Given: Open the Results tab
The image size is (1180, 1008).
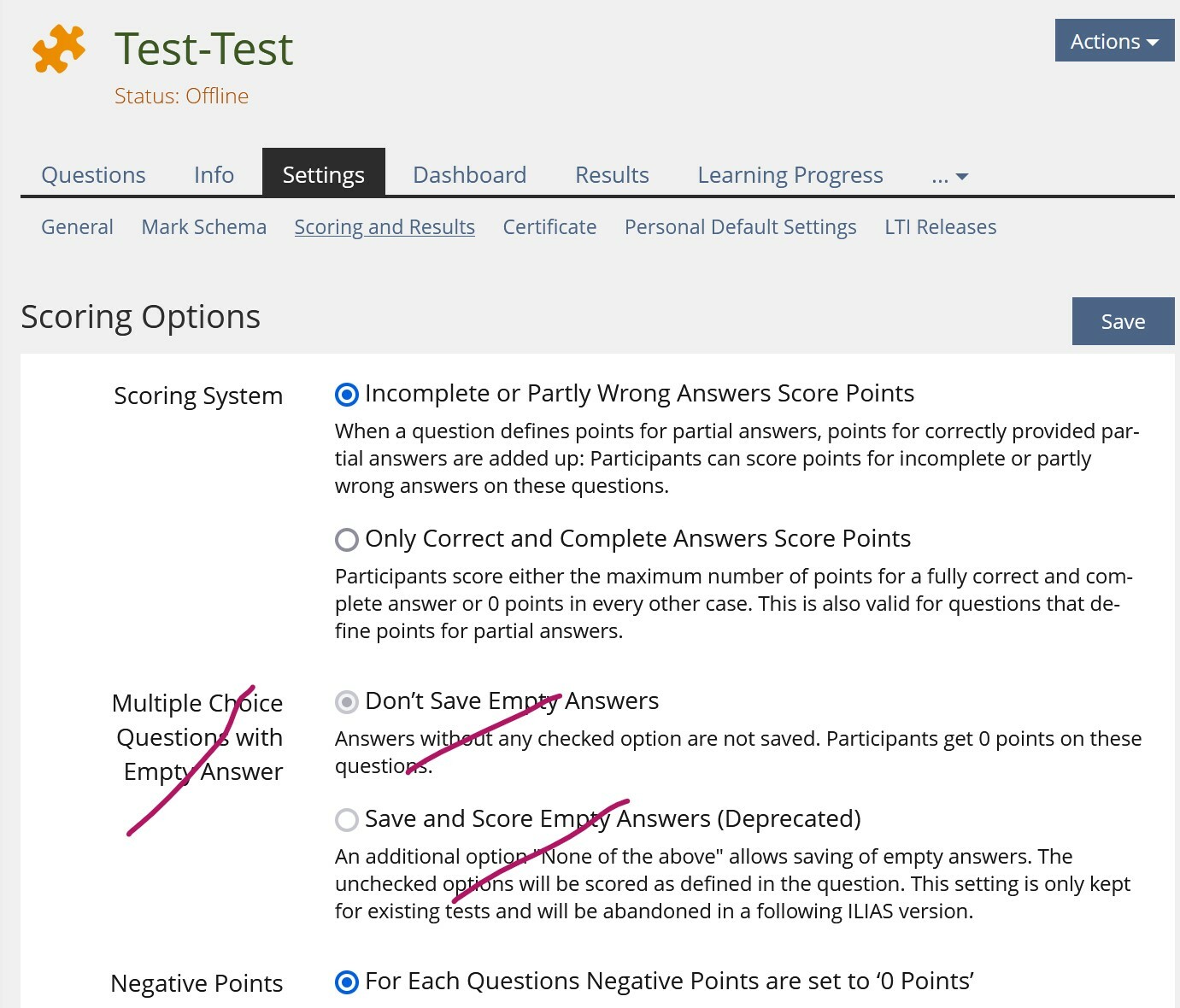Looking at the screenshot, I should 612,175.
